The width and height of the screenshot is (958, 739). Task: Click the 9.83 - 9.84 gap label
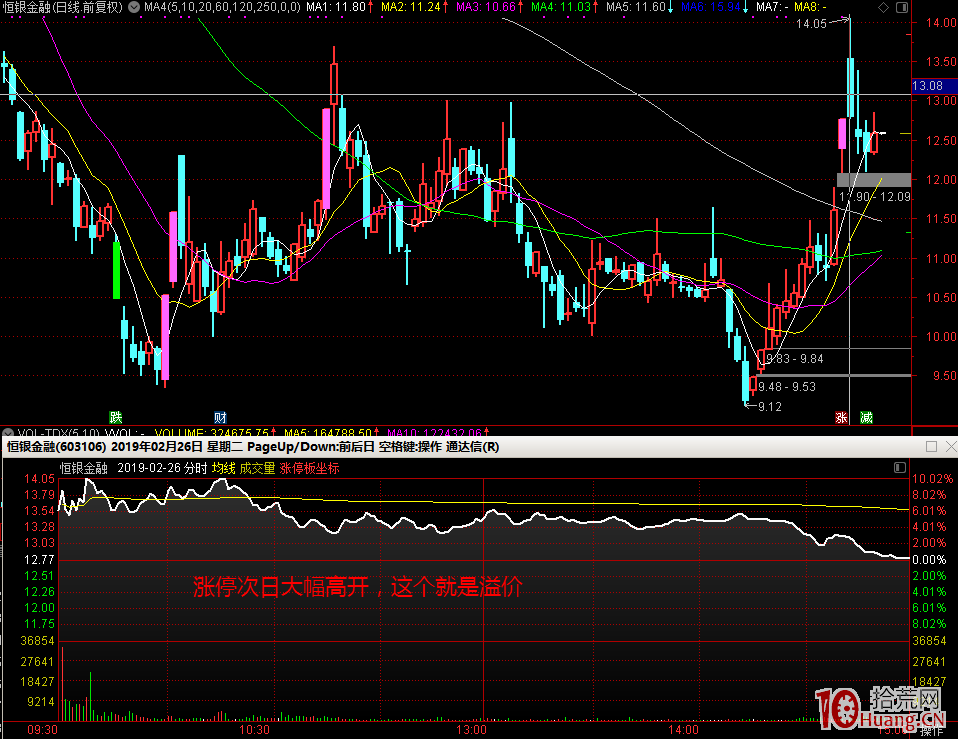pyautogui.click(x=795, y=359)
